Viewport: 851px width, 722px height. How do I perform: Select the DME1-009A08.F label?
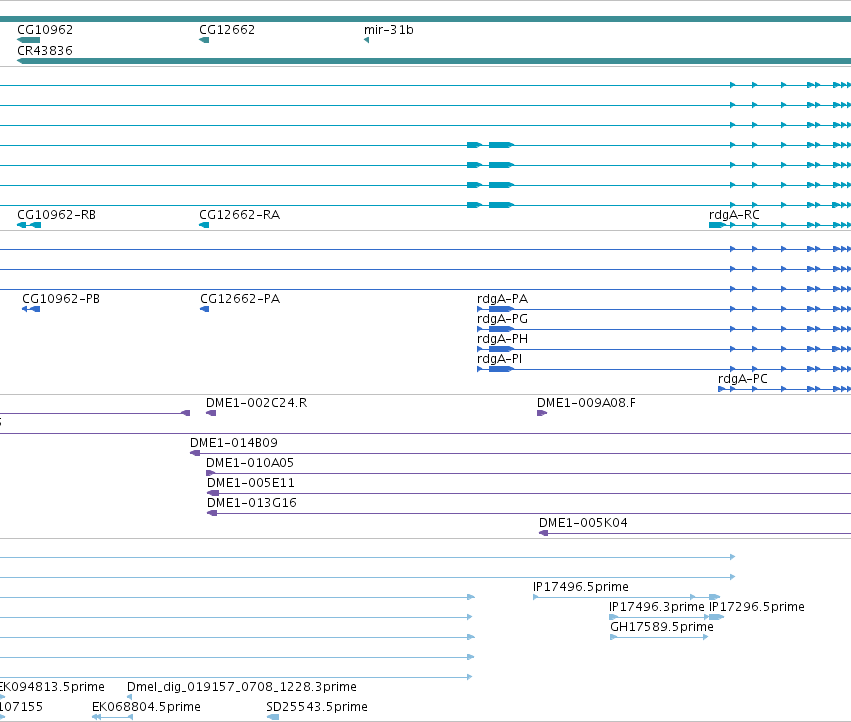pos(586,403)
